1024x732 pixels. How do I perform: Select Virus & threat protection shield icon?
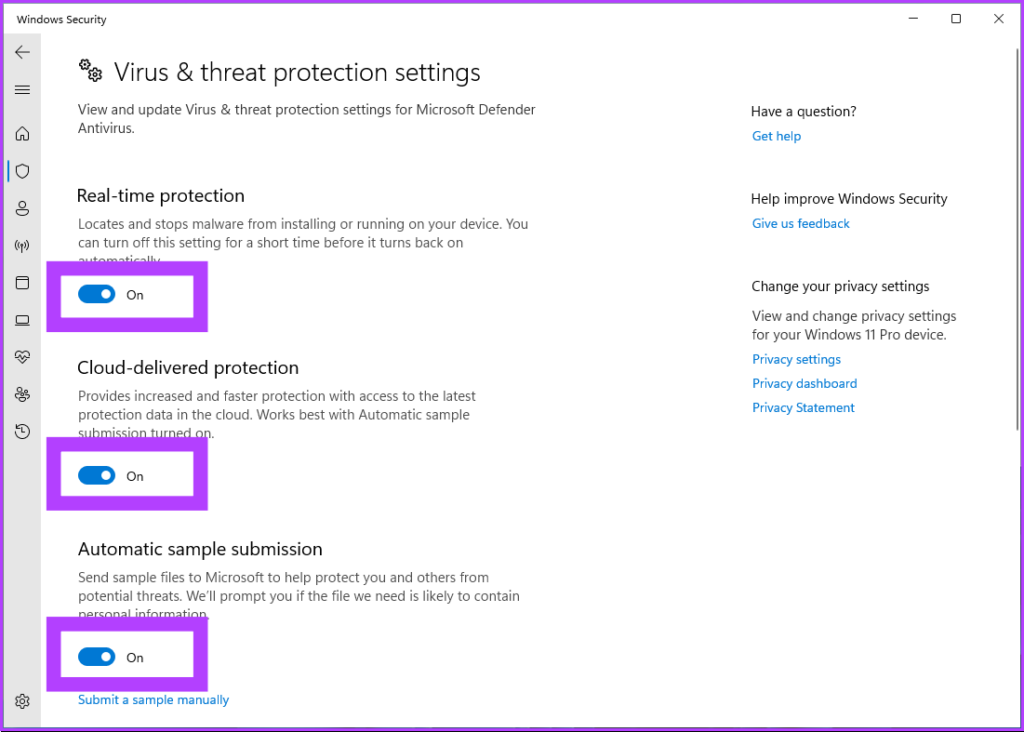(22, 171)
